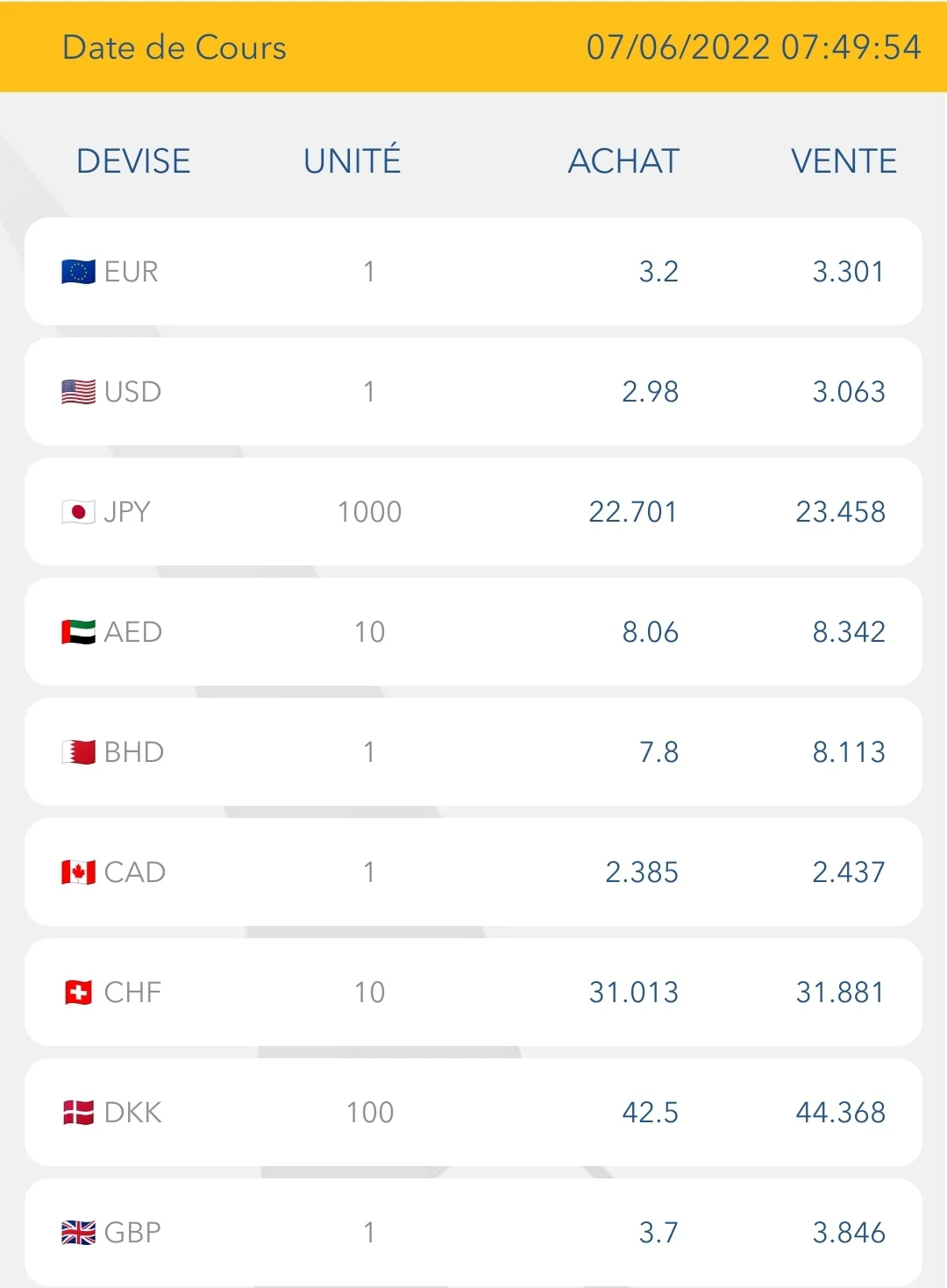
Task: Tap the United States flag icon
Action: click(x=78, y=392)
